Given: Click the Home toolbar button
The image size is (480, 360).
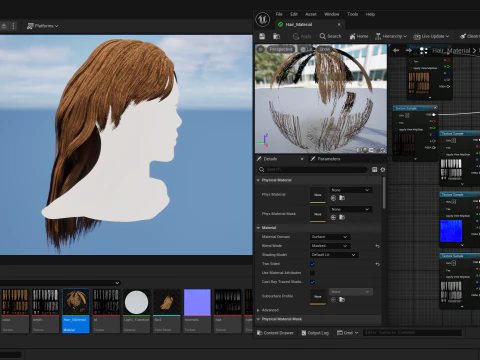Looking at the screenshot, I should pyautogui.click(x=359, y=36).
